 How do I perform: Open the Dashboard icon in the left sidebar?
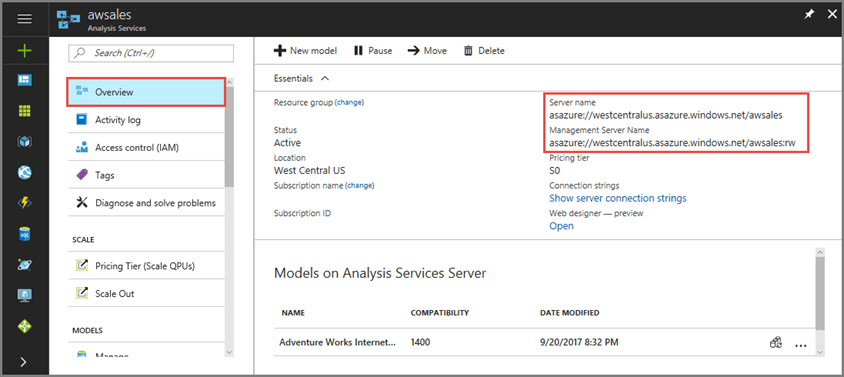pyautogui.click(x=24, y=80)
